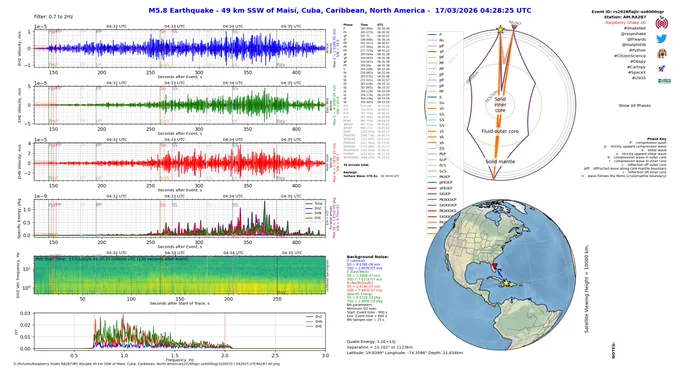Click the #ShakeNet hashtag
The width and height of the screenshot is (680, 369).
[634, 28]
